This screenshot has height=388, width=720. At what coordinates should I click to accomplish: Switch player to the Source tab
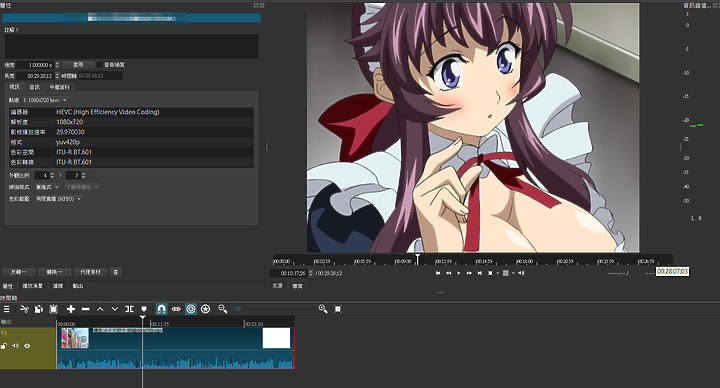[277, 286]
